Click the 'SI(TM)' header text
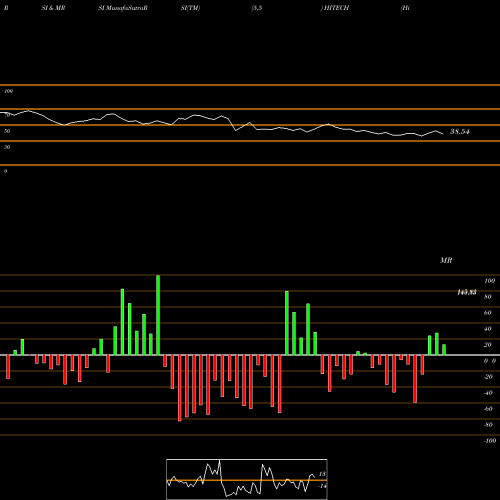Screen dimensions: 500x500 click(190, 8)
